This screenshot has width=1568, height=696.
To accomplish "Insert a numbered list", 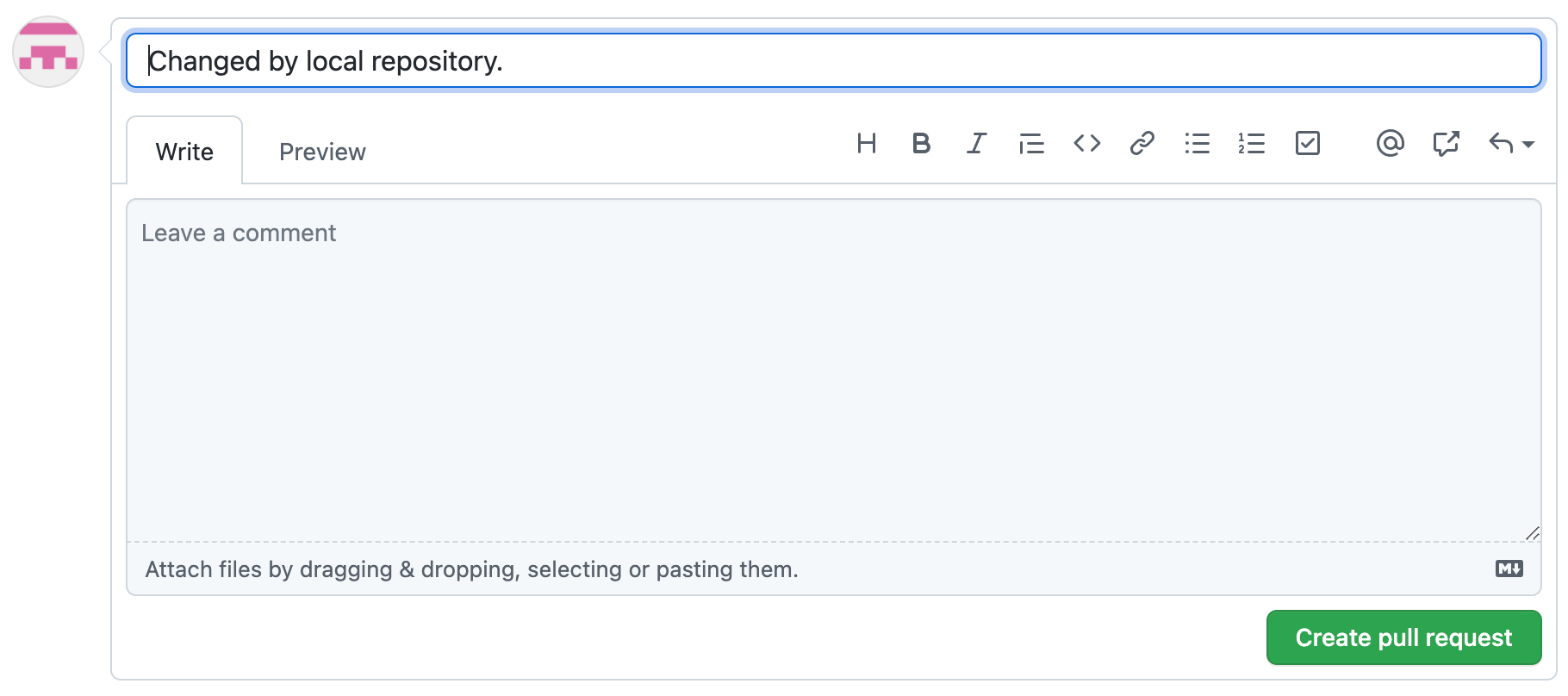I will [1252, 143].
